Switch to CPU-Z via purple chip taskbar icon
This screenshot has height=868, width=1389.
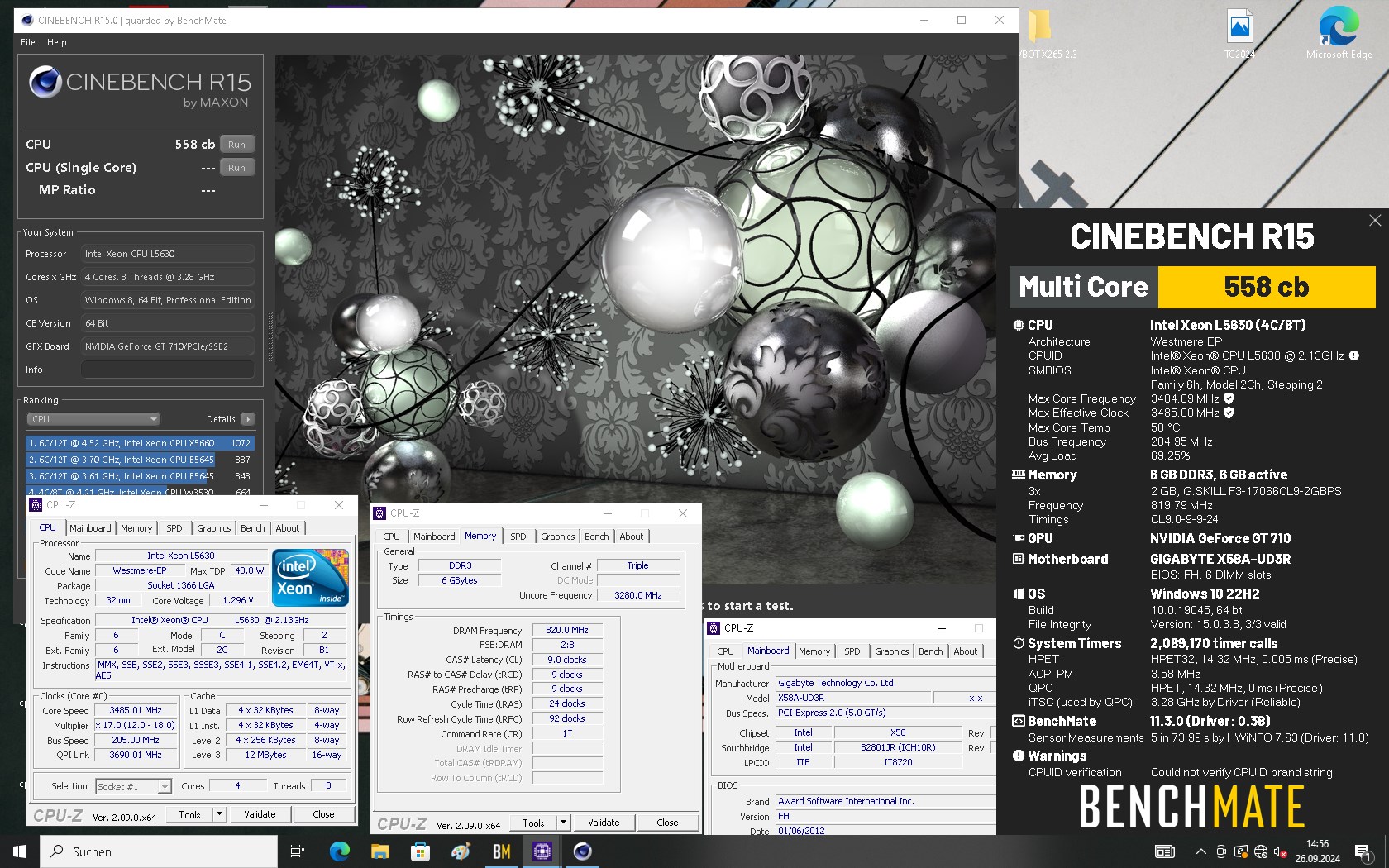[542, 851]
